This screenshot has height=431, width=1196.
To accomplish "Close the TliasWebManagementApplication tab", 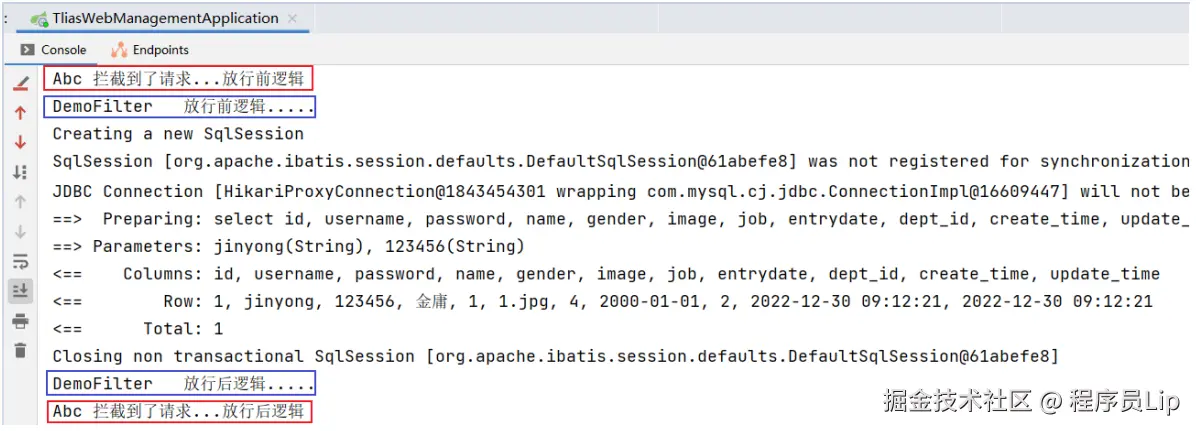I will (x=292, y=19).
